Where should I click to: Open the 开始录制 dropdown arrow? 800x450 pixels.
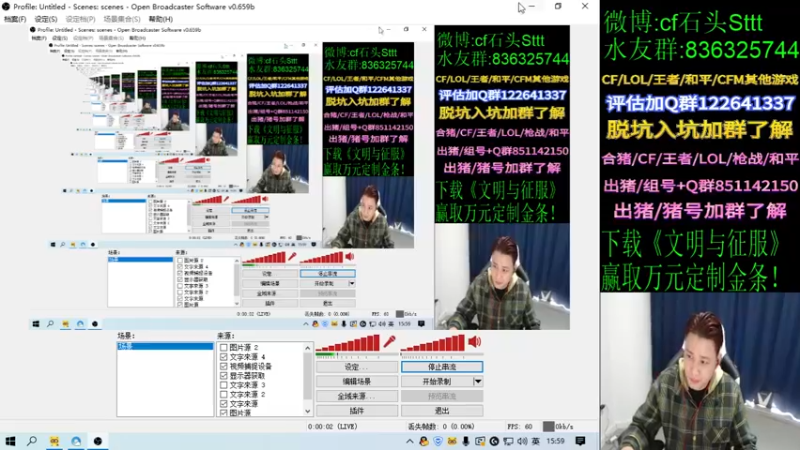click(478, 381)
